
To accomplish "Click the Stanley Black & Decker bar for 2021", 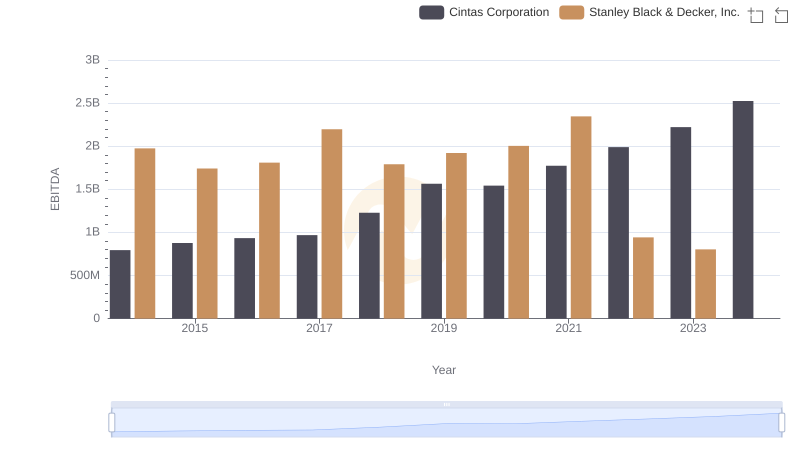I will (581, 217).
